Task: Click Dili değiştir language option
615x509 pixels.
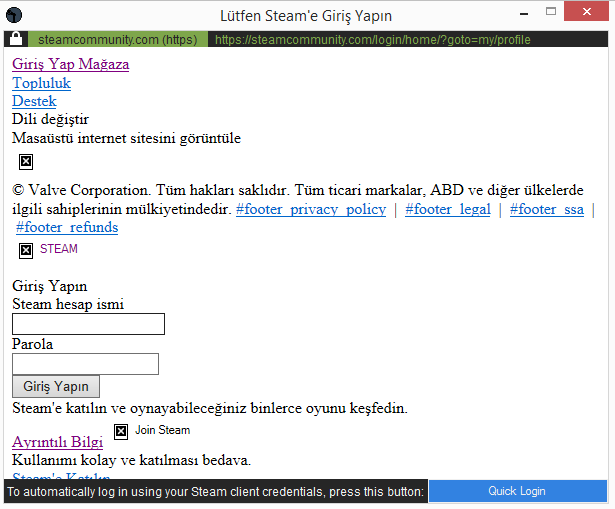Action: pos(50,119)
